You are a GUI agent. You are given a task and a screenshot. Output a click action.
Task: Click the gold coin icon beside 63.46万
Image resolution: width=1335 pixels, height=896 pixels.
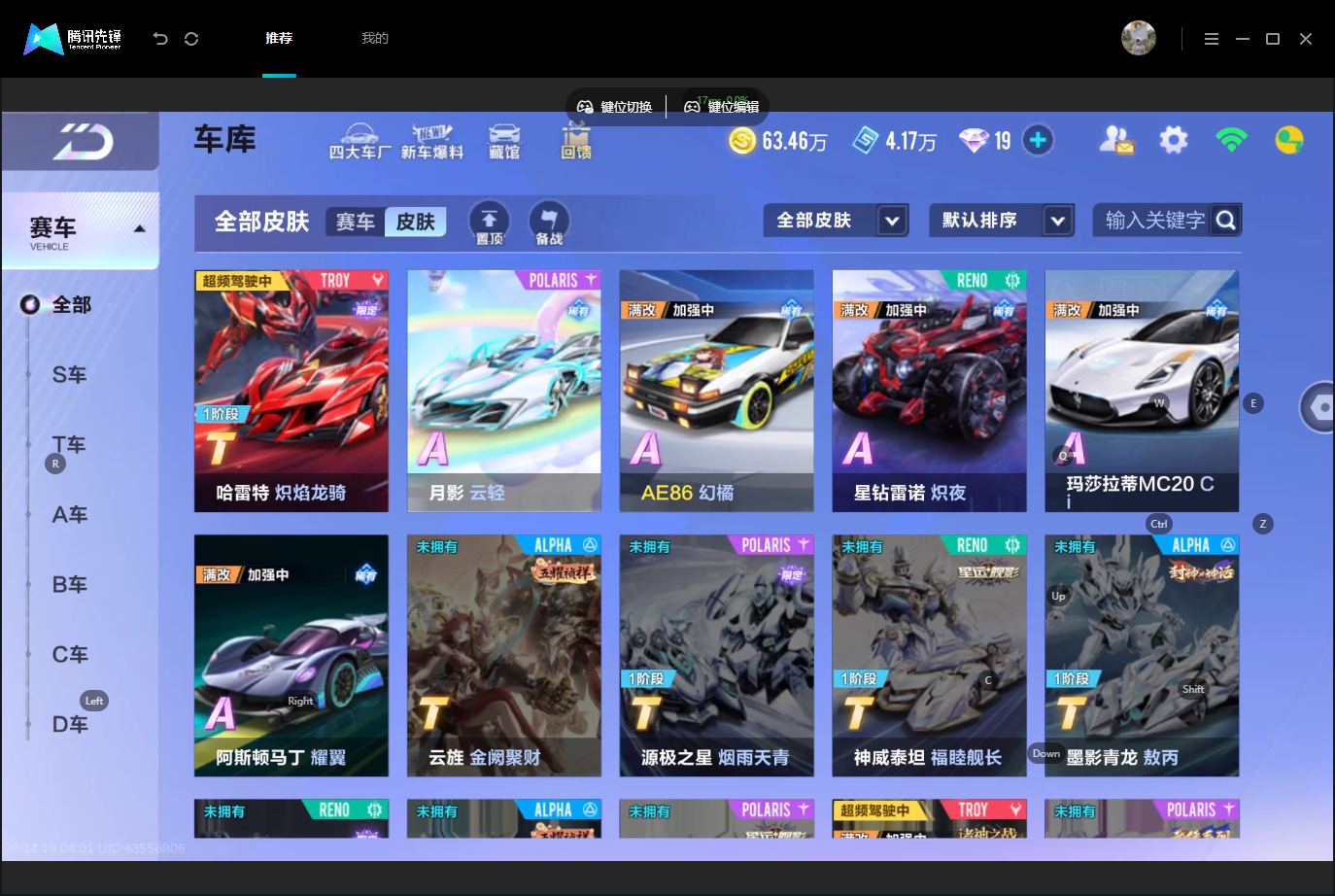point(742,141)
